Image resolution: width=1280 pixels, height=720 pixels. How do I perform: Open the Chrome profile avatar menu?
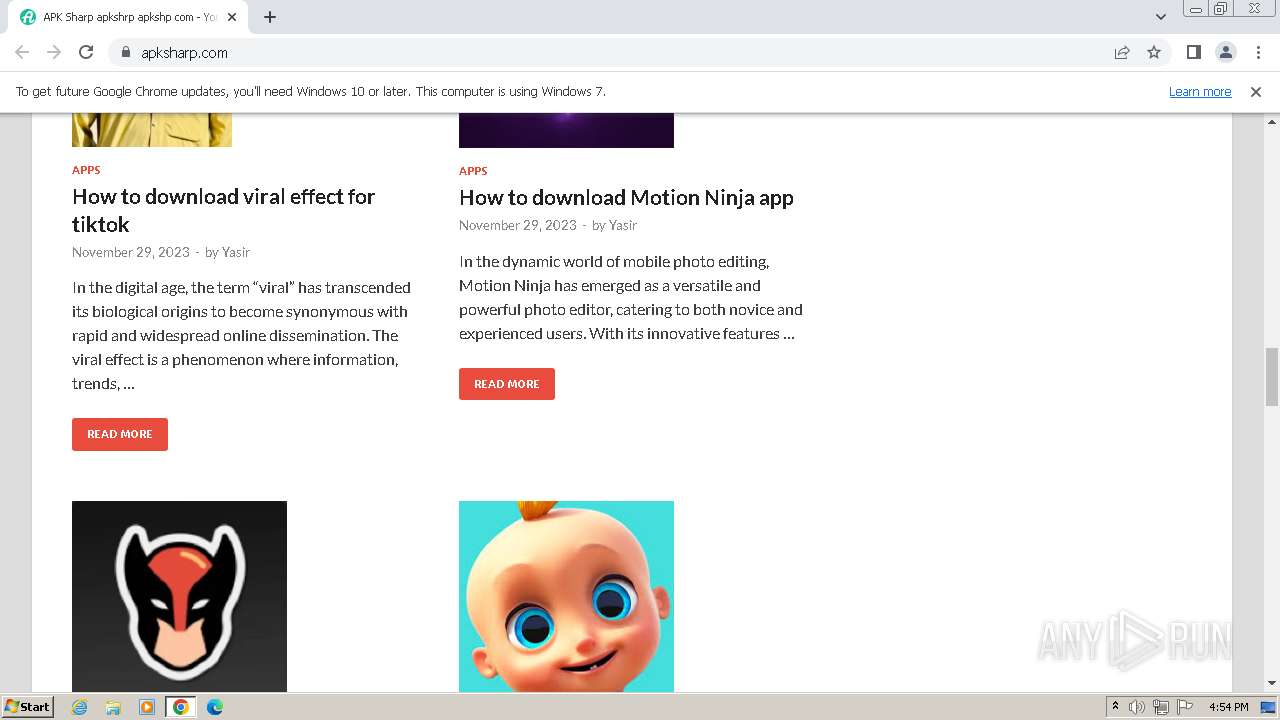click(1225, 52)
